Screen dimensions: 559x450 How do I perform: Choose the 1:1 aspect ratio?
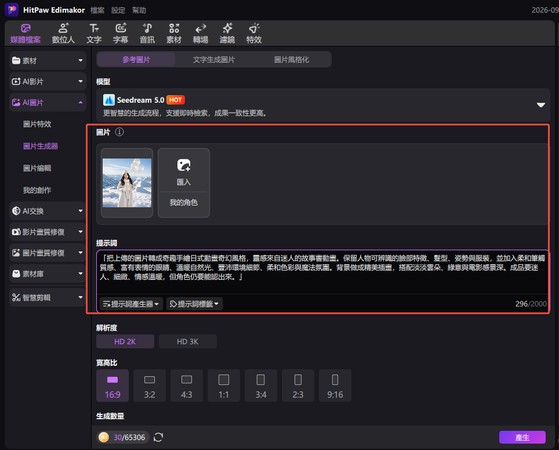pos(224,386)
